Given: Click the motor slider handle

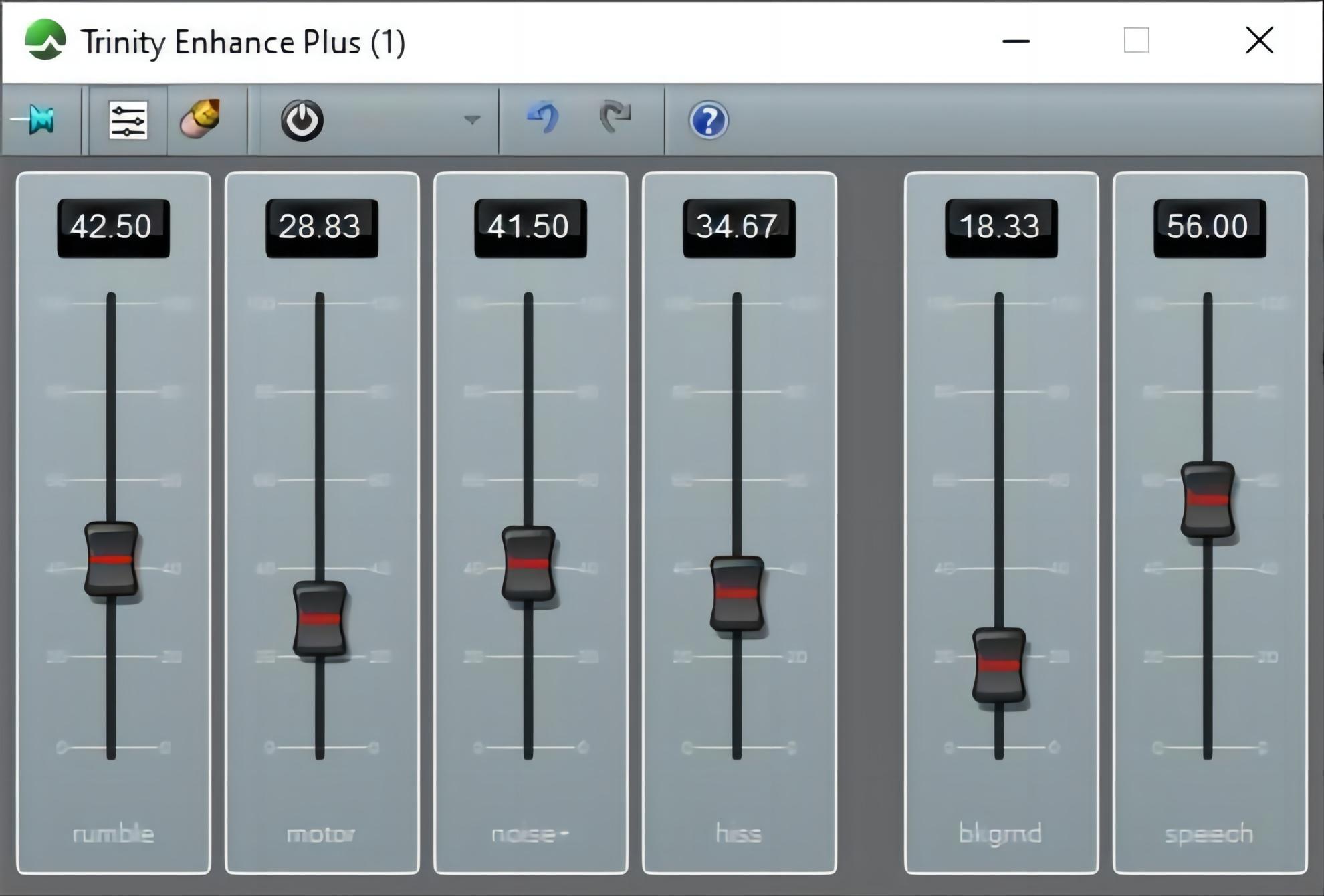Looking at the screenshot, I should pyautogui.click(x=320, y=619).
